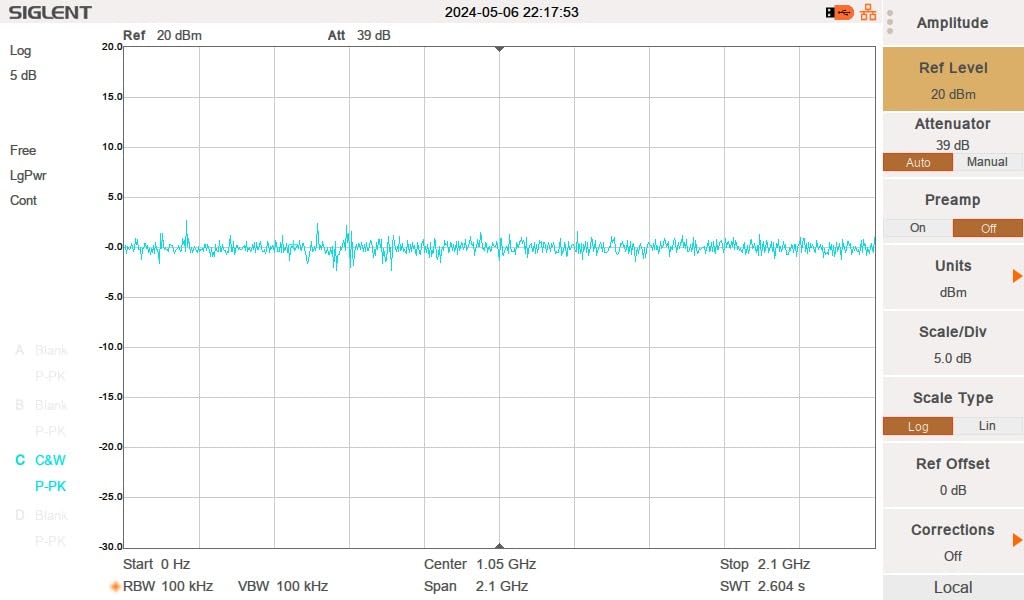Viewport: 1024px width, 600px height.
Task: Open the Amplitude menu header
Action: click(952, 23)
